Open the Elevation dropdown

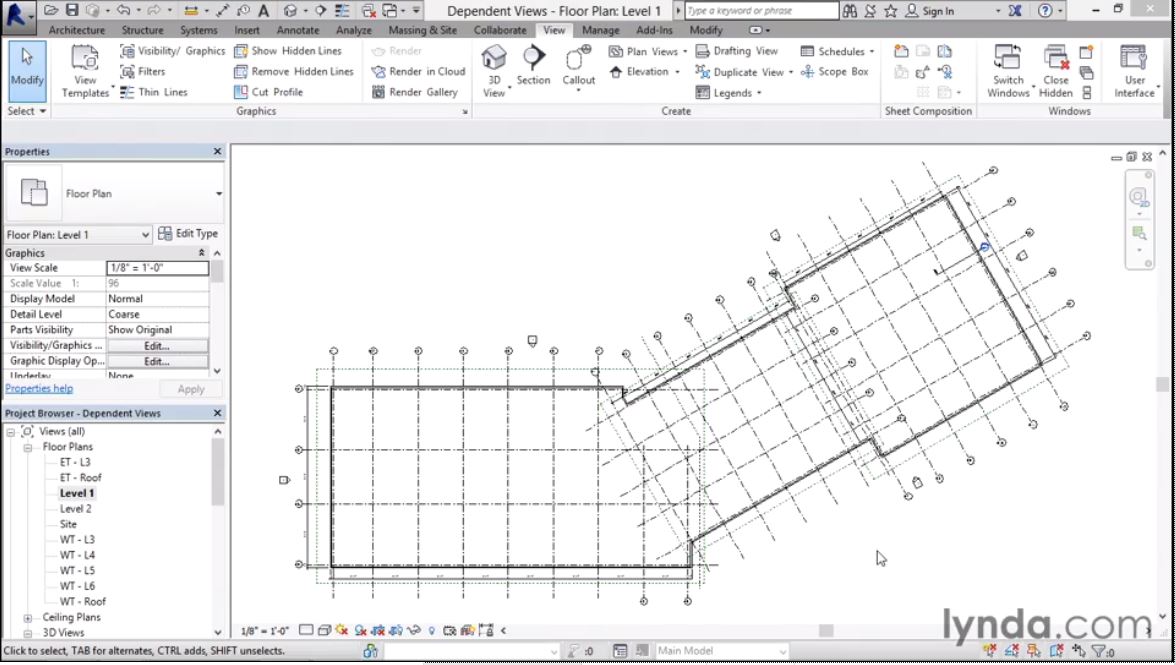[644, 72]
